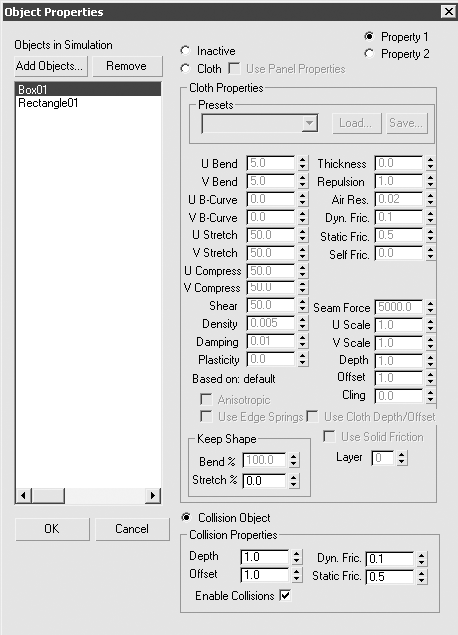The image size is (458, 635).
Task: Confirm the dialog with OK
Action: 52,528
